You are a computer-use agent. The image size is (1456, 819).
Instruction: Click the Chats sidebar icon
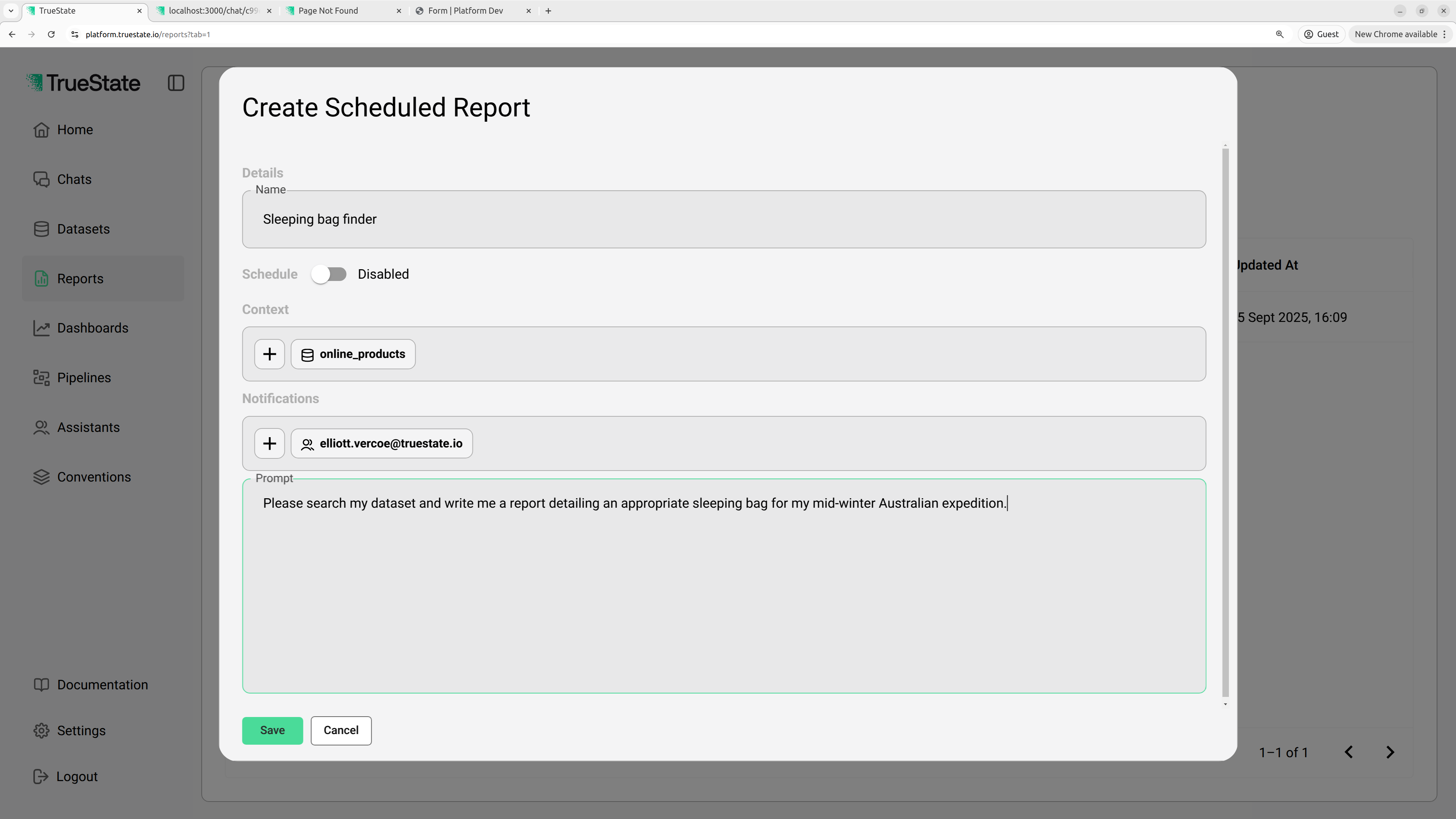[x=41, y=179]
